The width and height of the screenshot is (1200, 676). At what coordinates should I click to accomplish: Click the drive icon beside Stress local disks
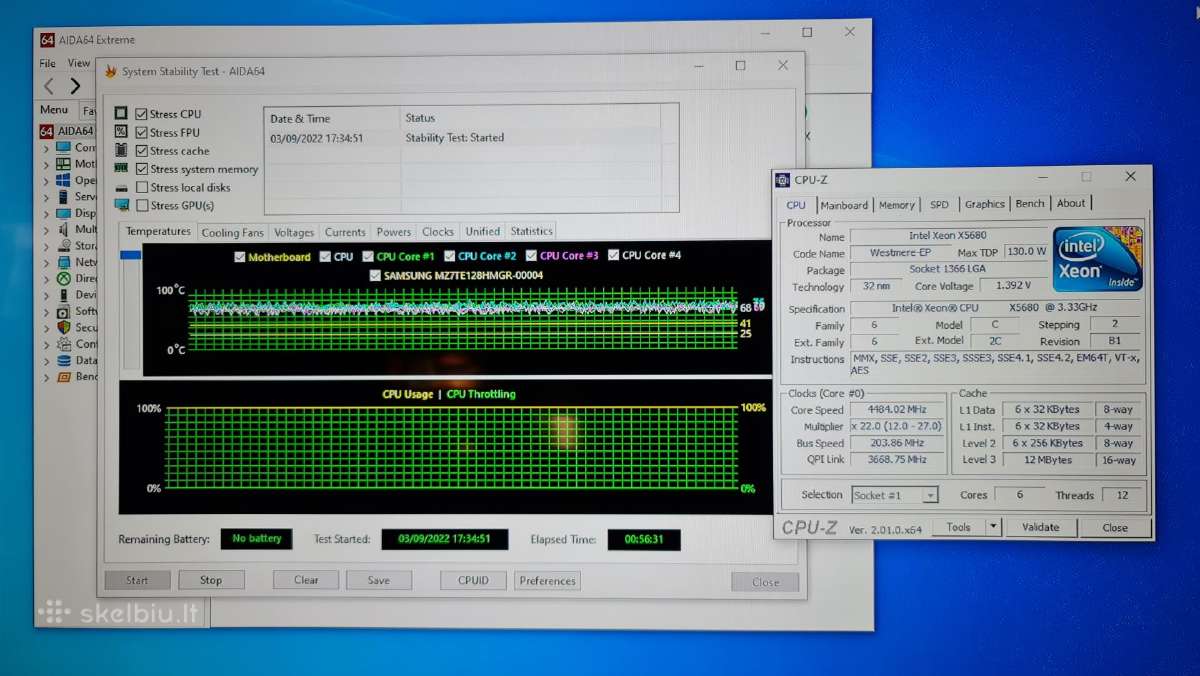121,187
